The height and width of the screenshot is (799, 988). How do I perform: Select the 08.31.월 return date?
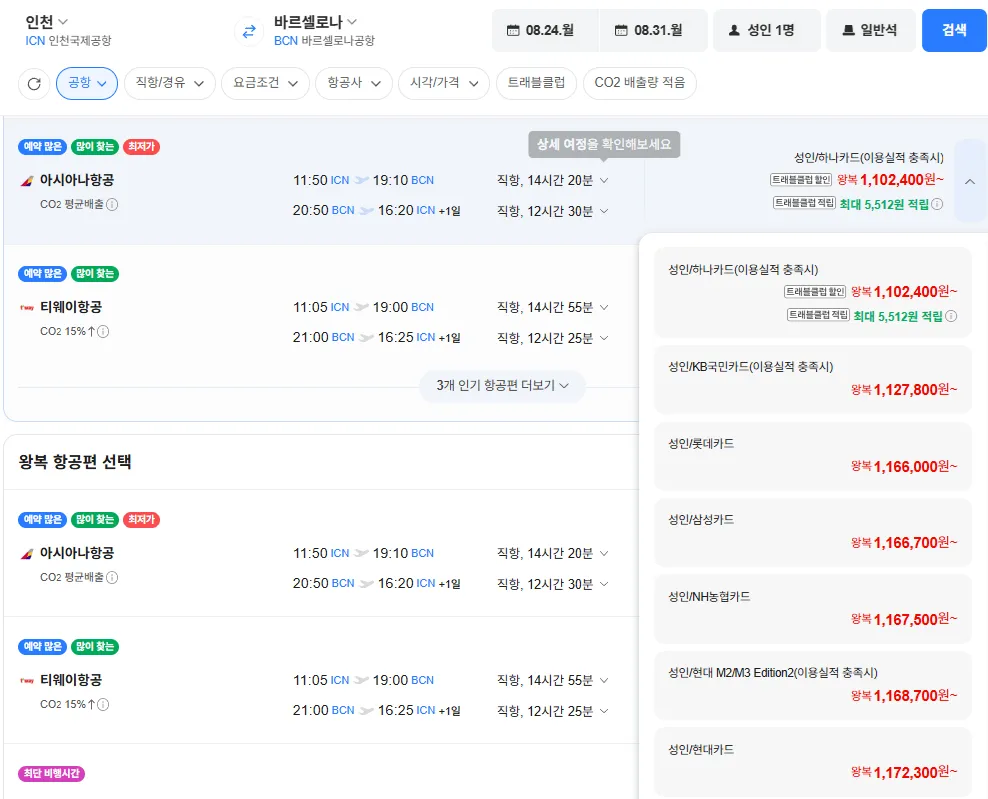(653, 30)
